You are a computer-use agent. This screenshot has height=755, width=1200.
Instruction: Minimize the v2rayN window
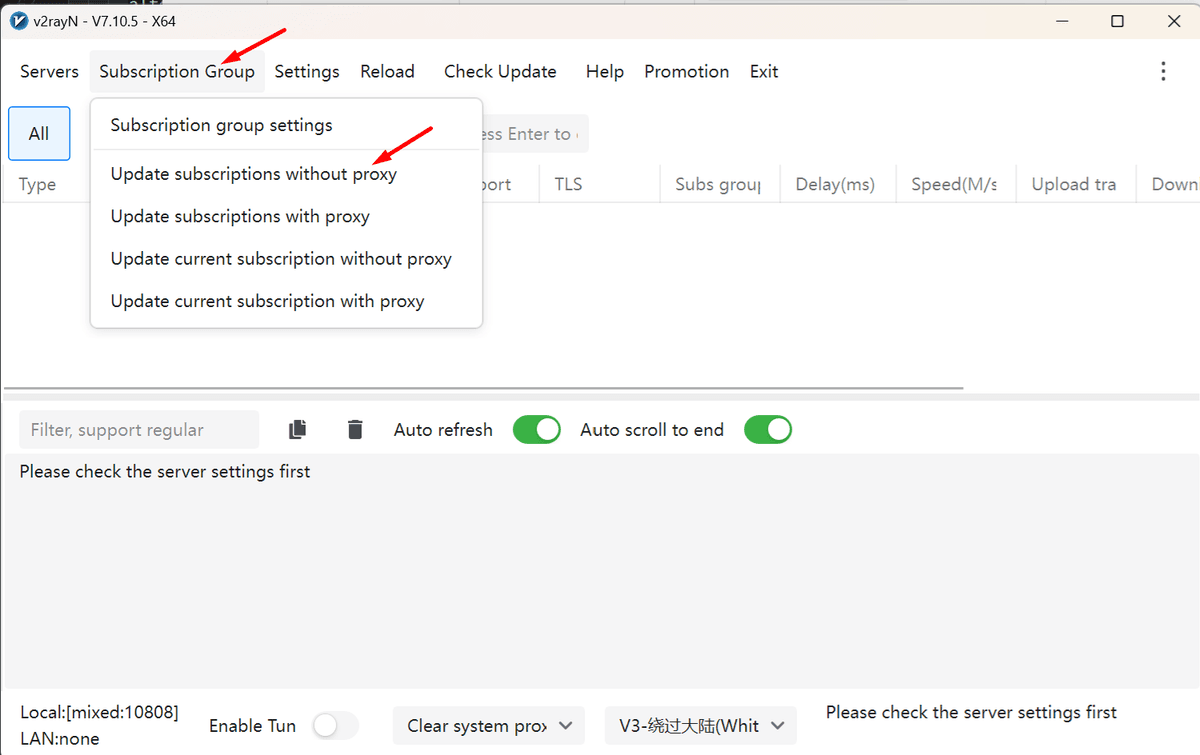coord(1061,21)
